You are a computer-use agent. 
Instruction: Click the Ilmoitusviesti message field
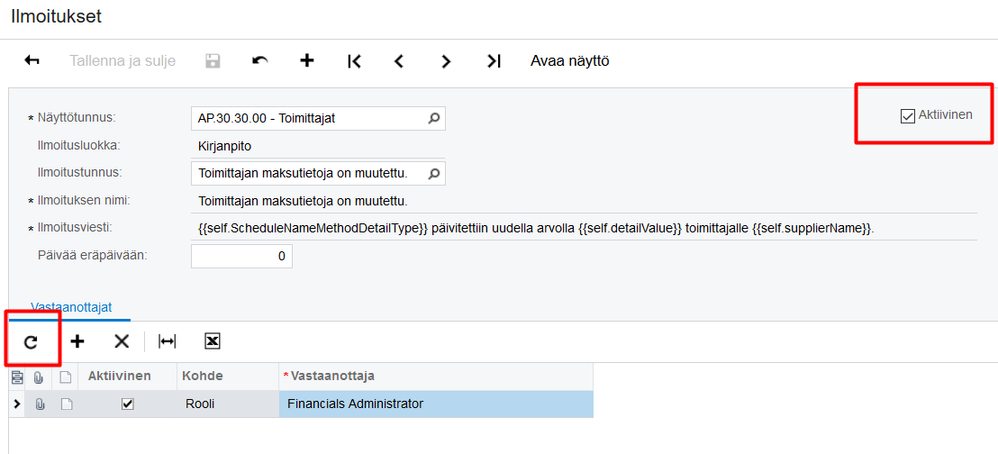584,229
